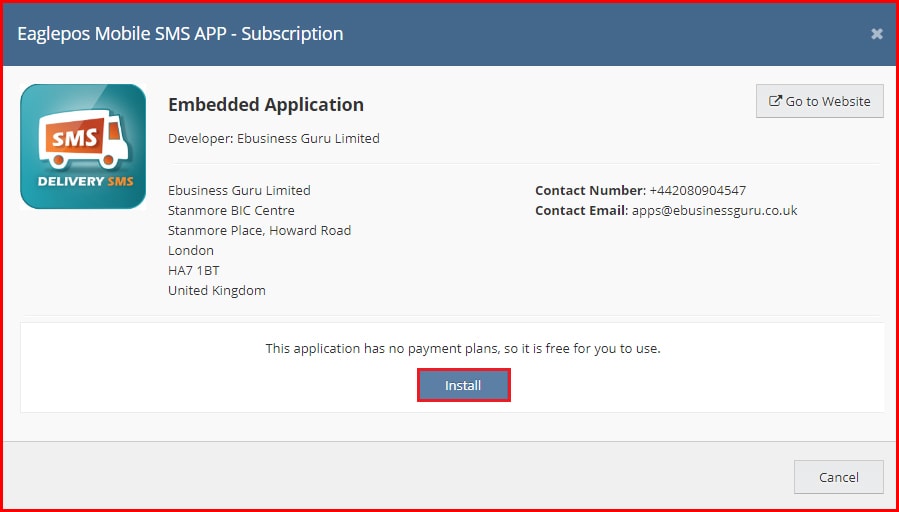This screenshot has height=512, width=899.
Task: Click the Developer: Ebusiness Guru Limited text
Action: coord(273,138)
